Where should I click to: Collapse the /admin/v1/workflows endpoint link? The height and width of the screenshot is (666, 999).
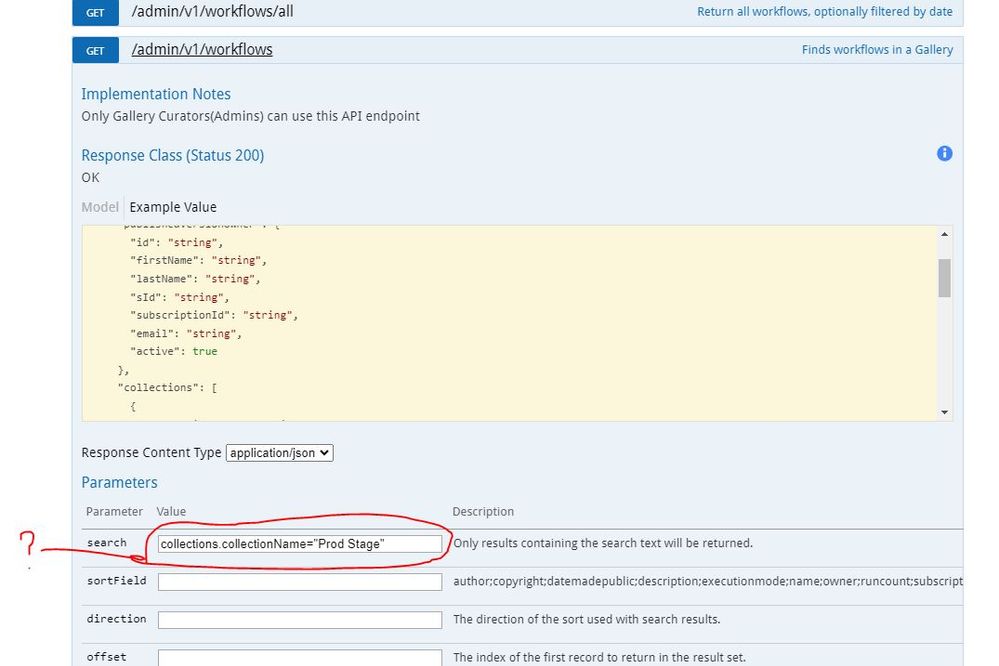point(202,50)
